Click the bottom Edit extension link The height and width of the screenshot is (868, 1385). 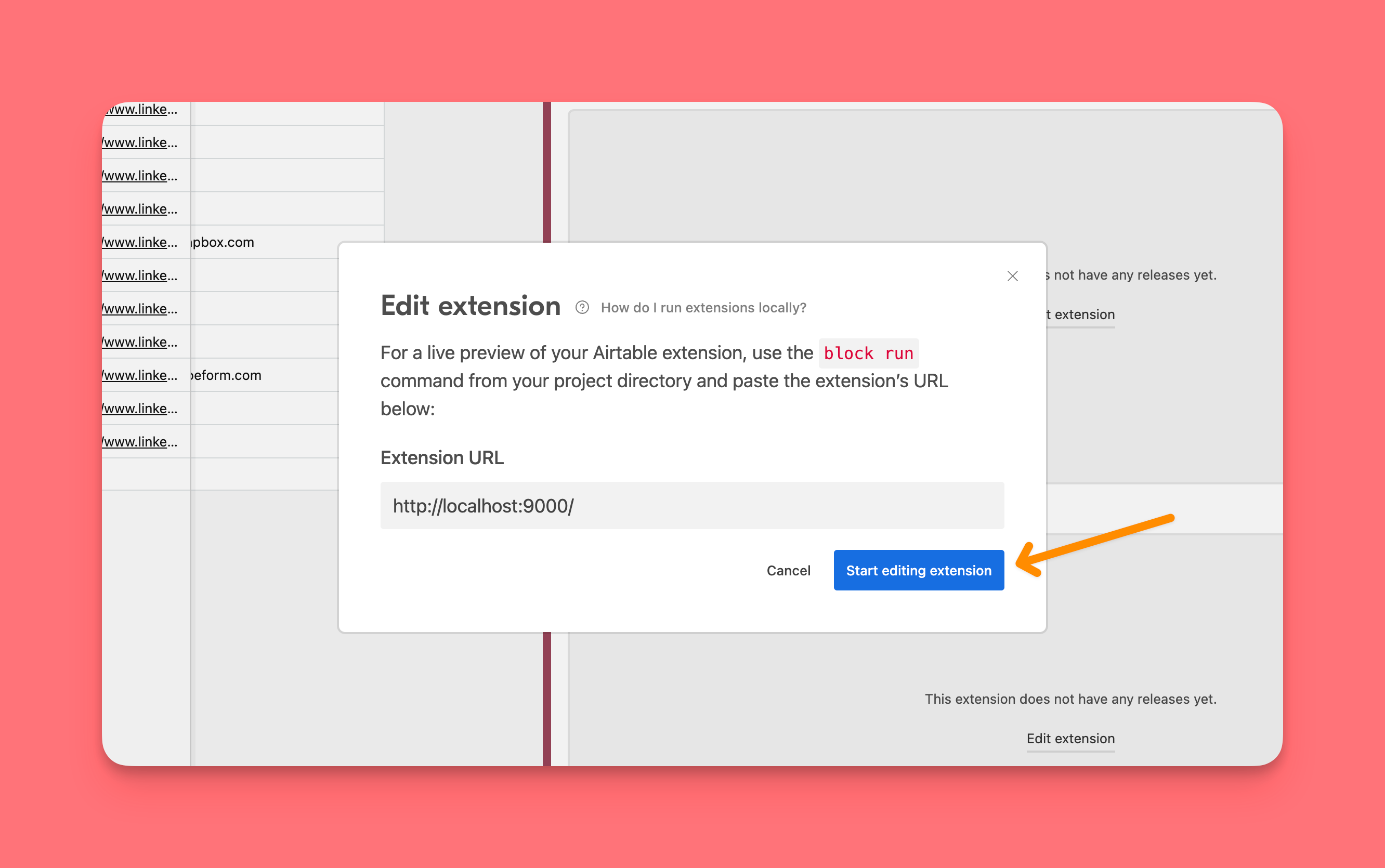(1070, 738)
